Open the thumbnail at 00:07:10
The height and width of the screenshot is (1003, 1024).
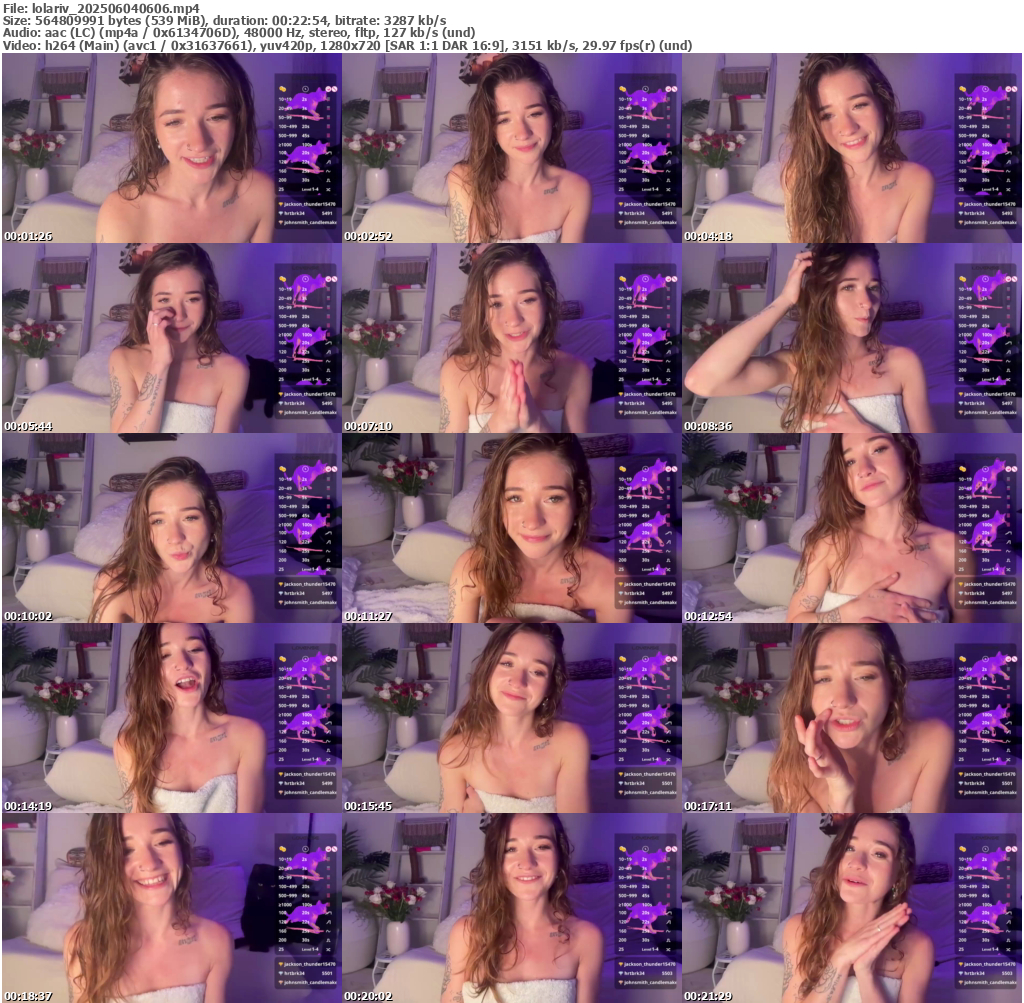tap(512, 338)
